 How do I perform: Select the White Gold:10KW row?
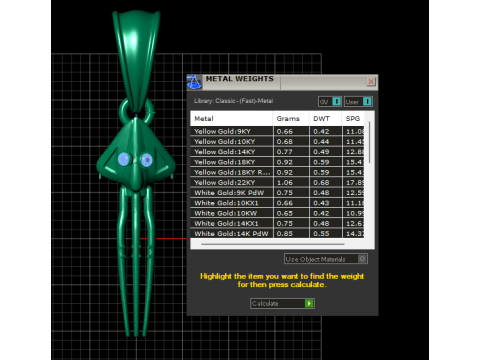[x=277, y=213]
